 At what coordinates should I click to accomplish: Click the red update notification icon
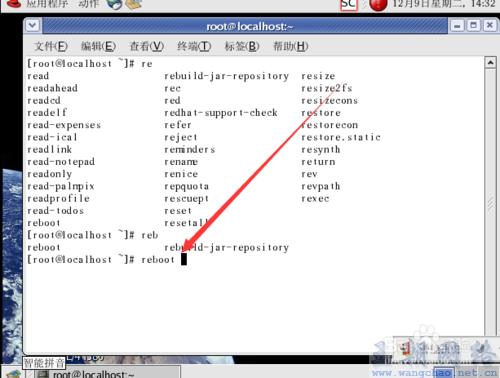click(378, 5)
